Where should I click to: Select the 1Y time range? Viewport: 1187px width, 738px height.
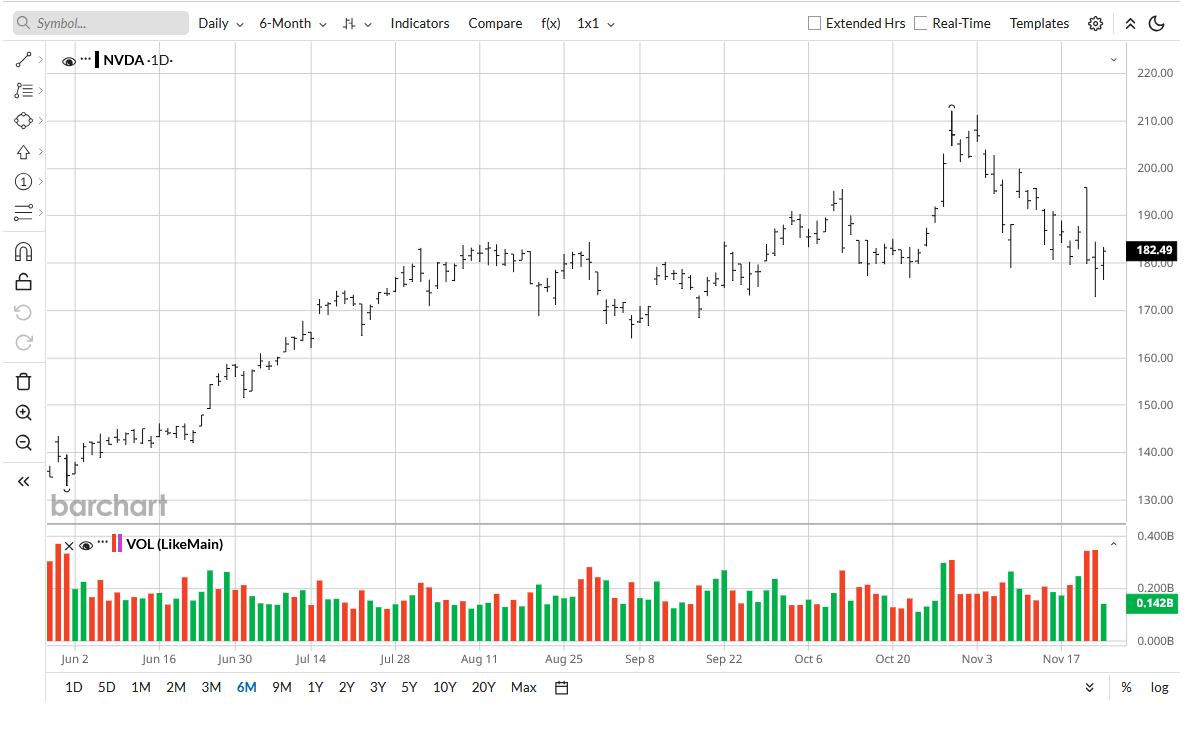316,688
